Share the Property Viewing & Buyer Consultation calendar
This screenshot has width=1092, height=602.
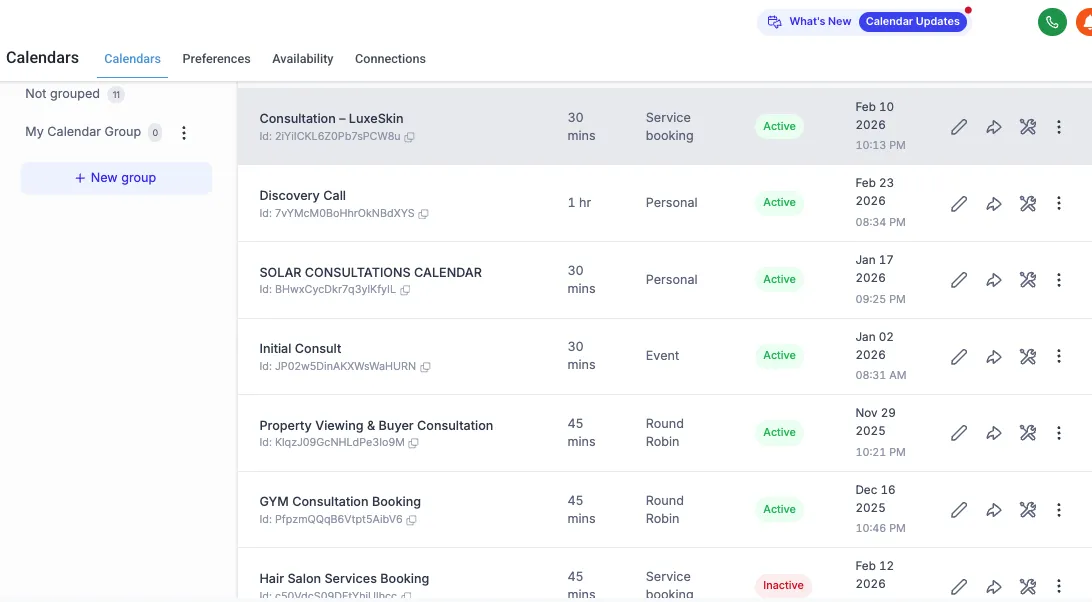click(x=994, y=433)
